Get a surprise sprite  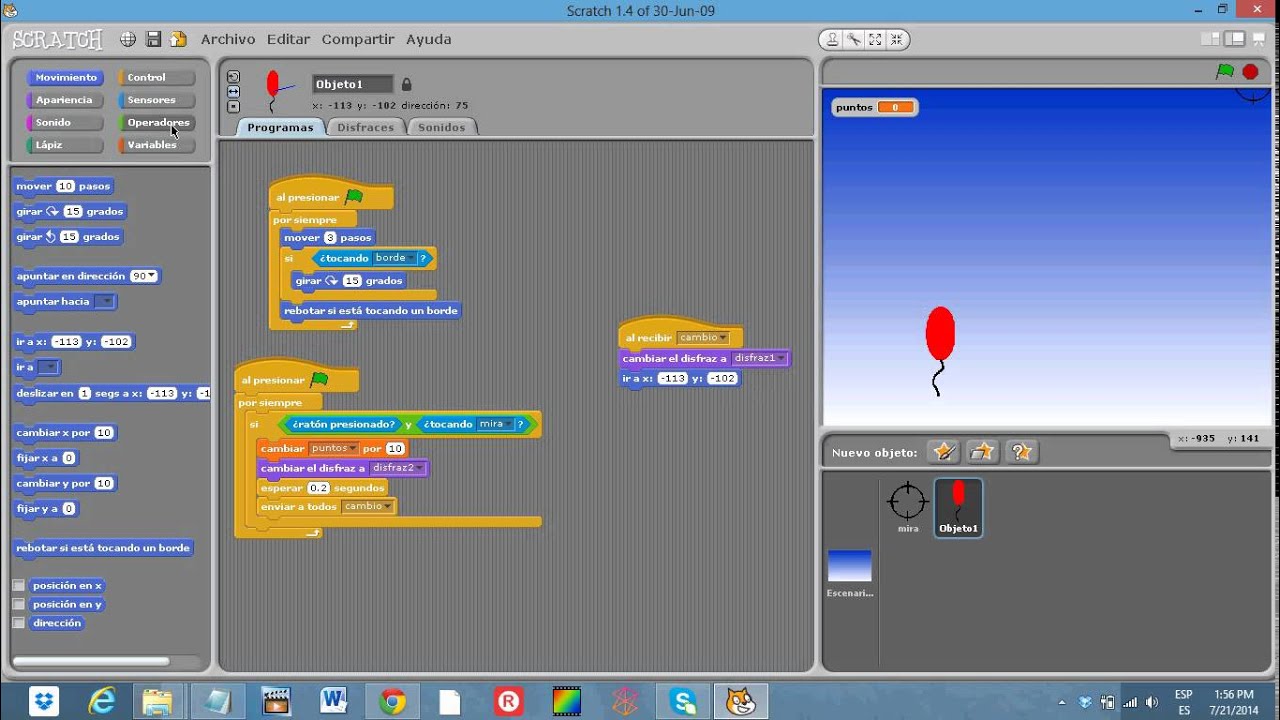(1021, 452)
